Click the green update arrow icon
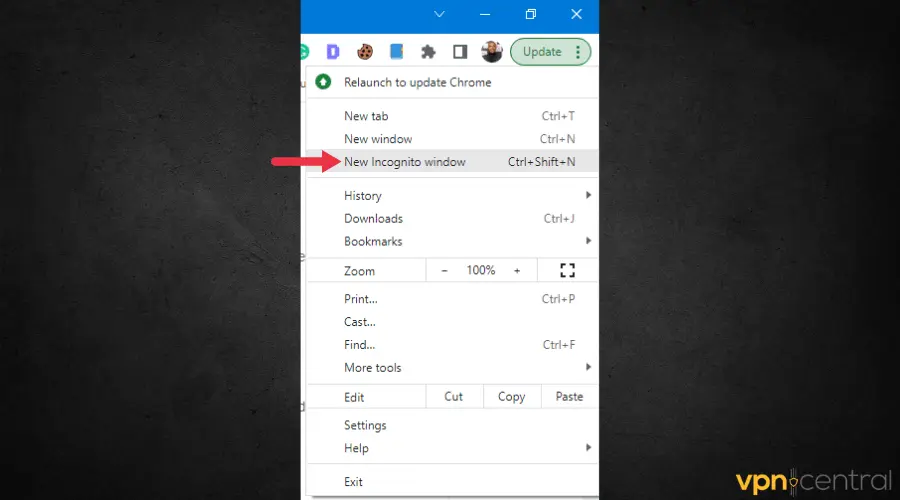The width and height of the screenshot is (900, 500). click(324, 82)
